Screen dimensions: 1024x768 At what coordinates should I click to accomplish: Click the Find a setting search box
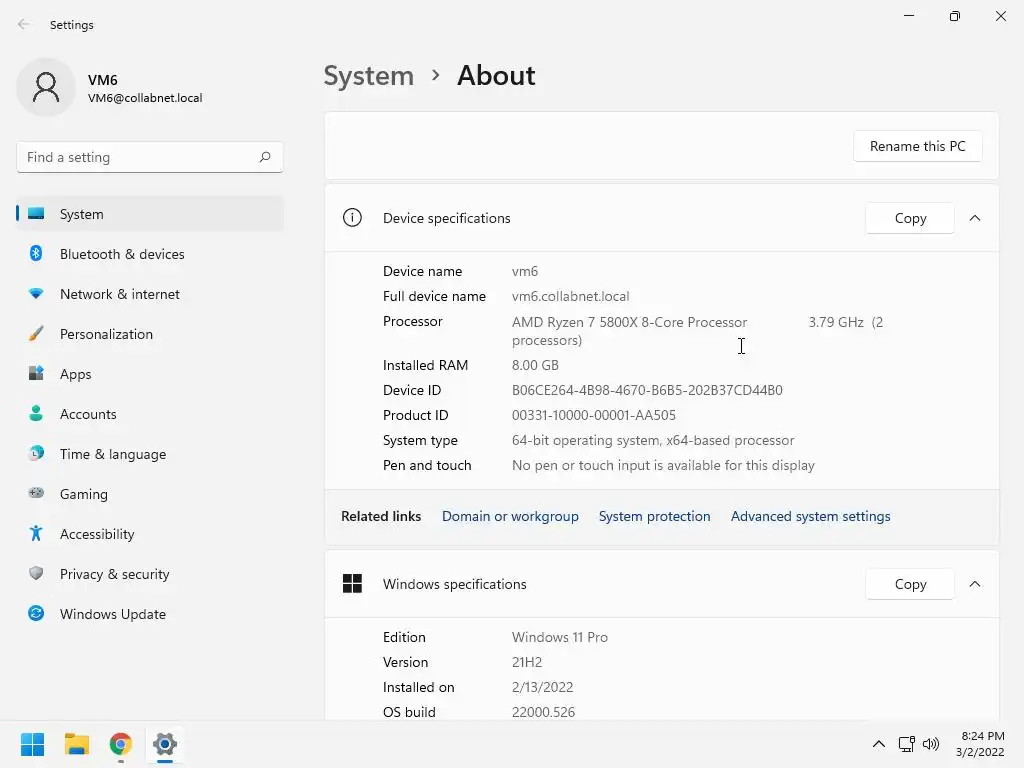pyautogui.click(x=150, y=157)
